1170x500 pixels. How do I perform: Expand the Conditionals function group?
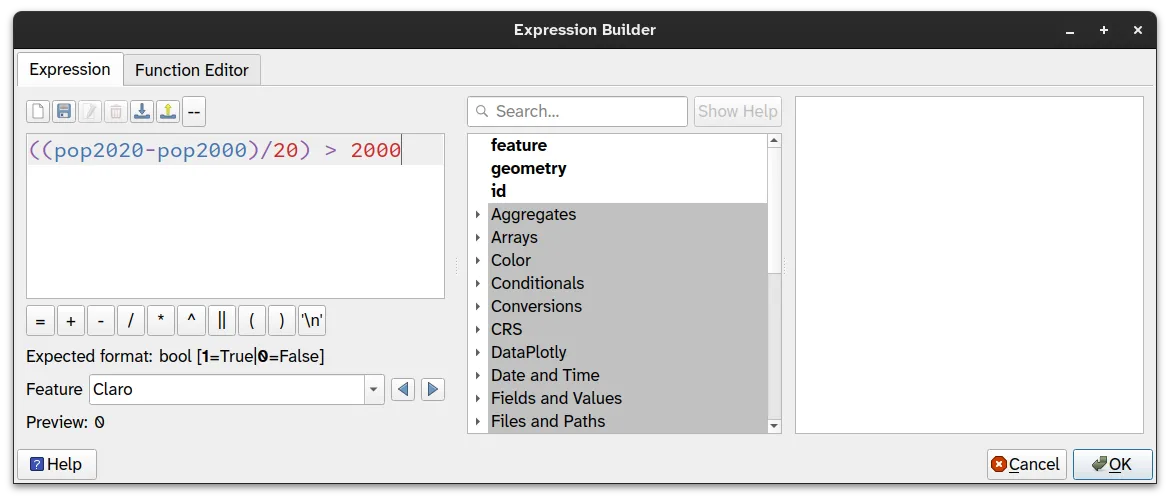tap(478, 284)
